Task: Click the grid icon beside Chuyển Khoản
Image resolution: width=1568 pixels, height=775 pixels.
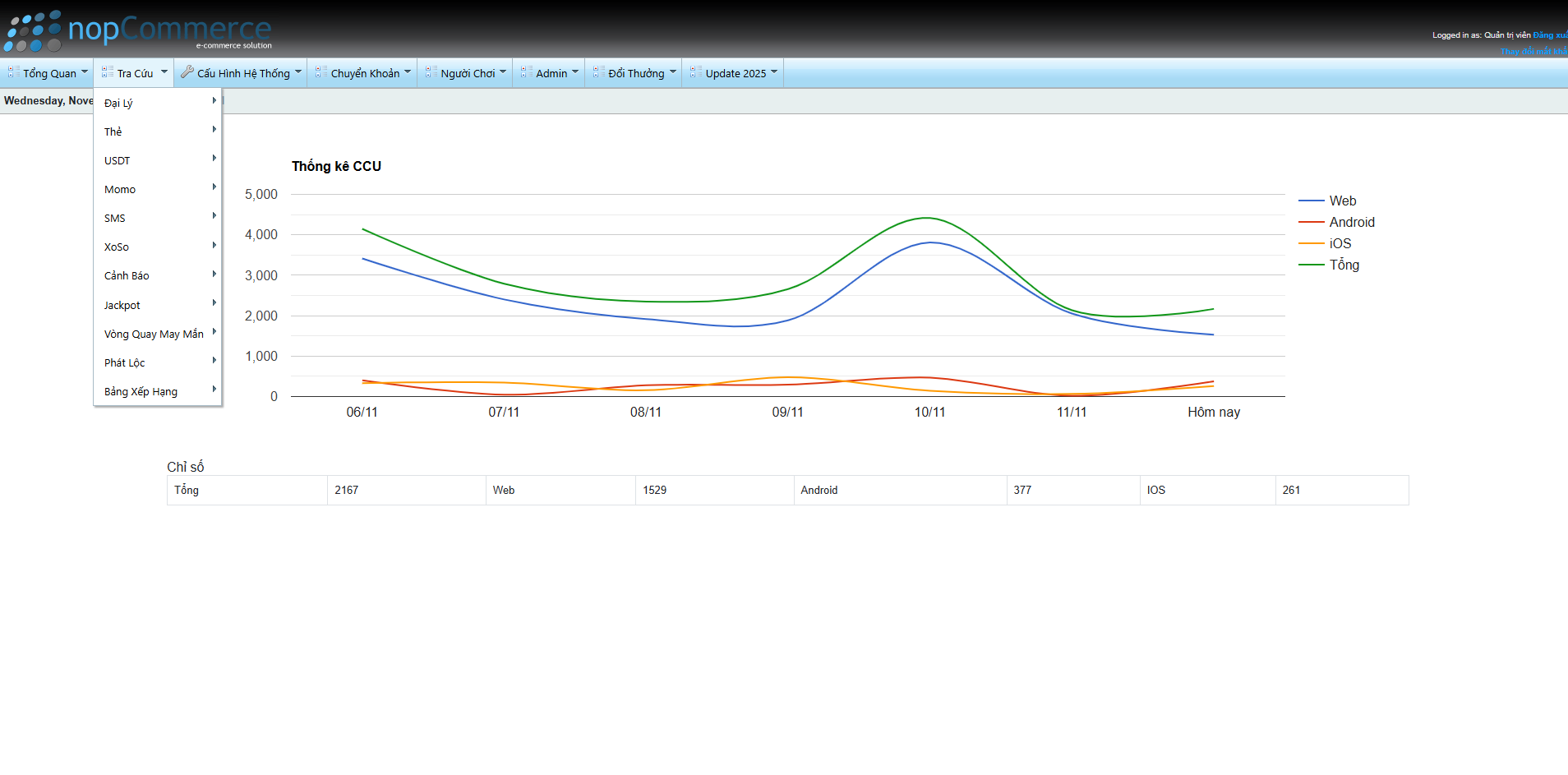Action: click(321, 72)
